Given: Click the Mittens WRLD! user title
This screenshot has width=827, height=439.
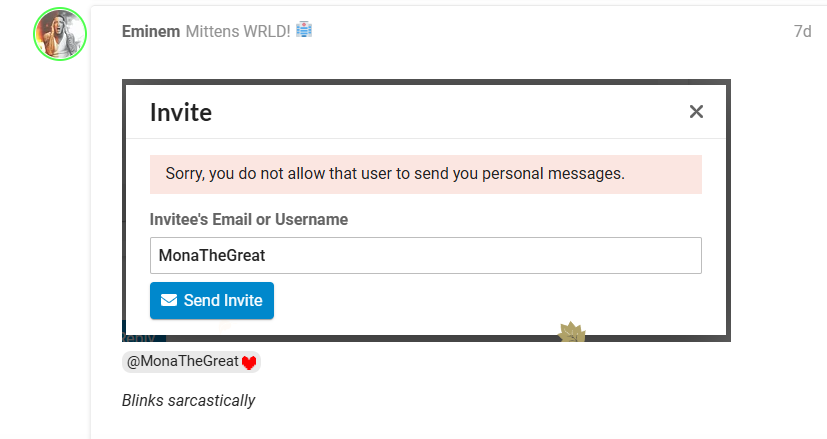Looking at the screenshot, I should pyautogui.click(x=238, y=31).
